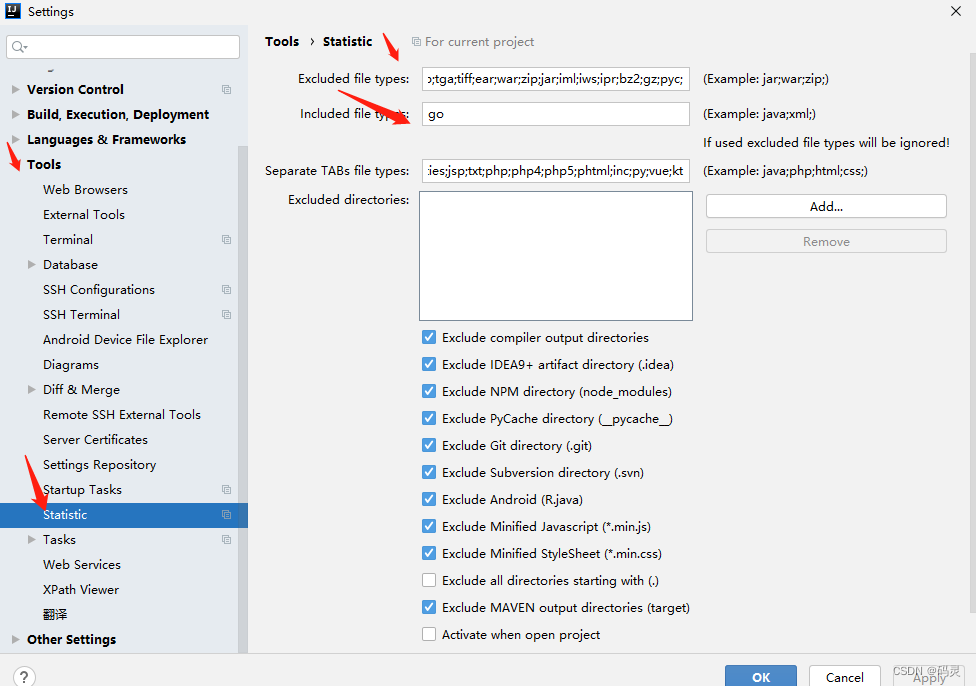This screenshot has height=686, width=976.
Task: Toggle Exclude IDEA9+ artifact directory (.idea)
Action: [429, 364]
